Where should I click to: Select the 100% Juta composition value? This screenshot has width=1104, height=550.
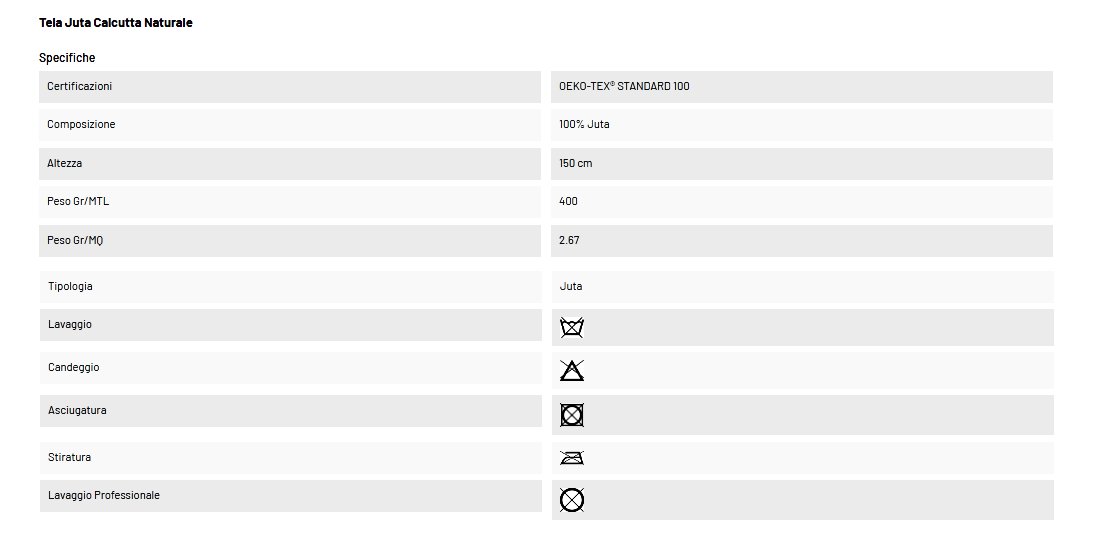coord(584,124)
